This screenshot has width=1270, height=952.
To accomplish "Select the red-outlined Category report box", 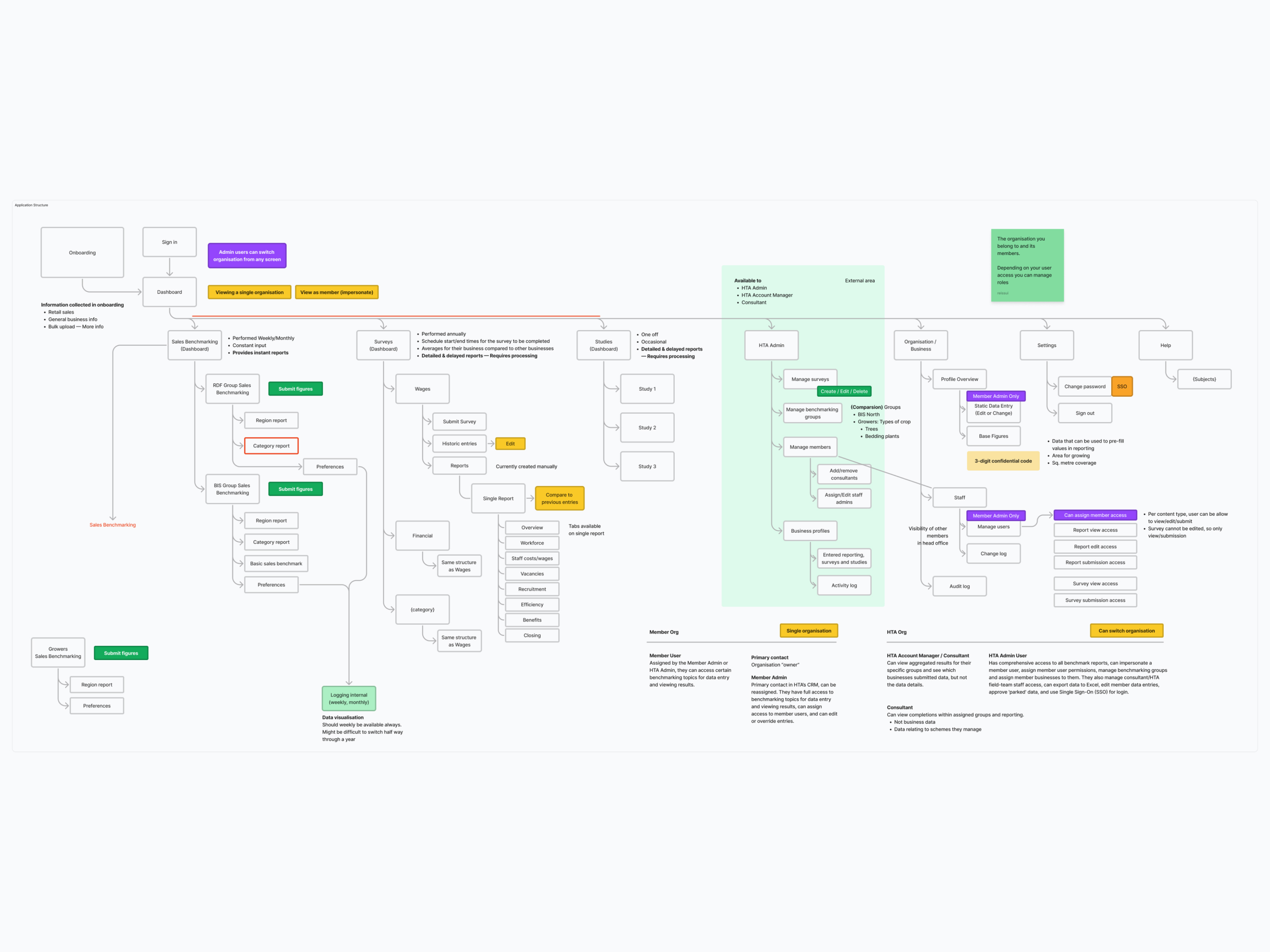I will pos(271,446).
